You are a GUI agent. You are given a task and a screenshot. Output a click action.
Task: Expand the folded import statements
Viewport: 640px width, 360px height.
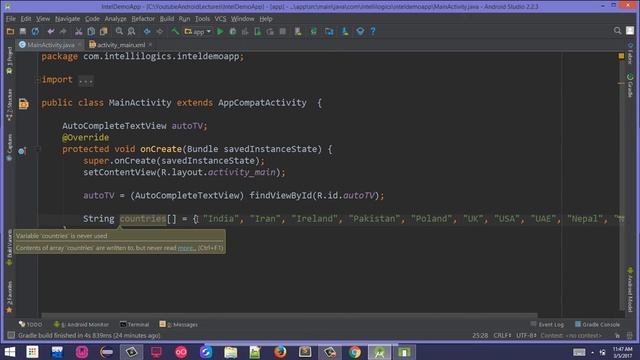coord(86,80)
